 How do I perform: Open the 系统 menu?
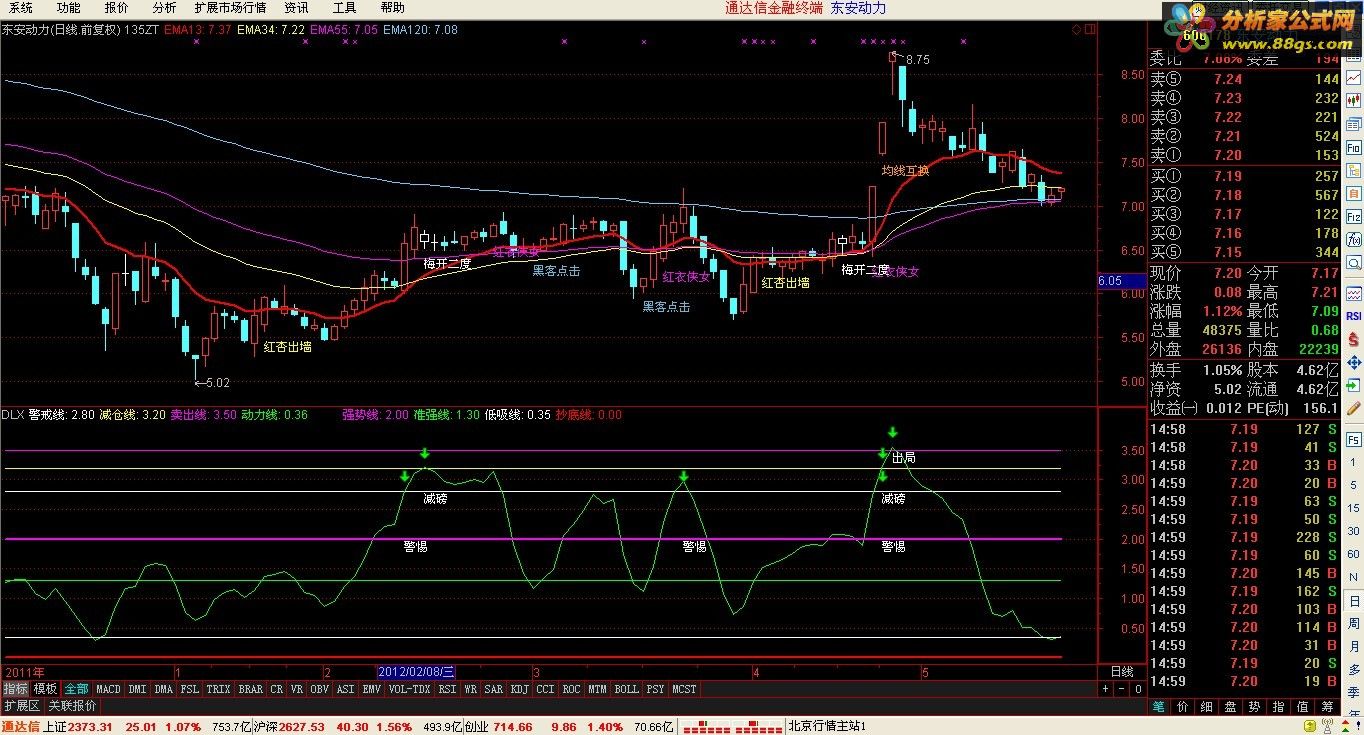21,7
